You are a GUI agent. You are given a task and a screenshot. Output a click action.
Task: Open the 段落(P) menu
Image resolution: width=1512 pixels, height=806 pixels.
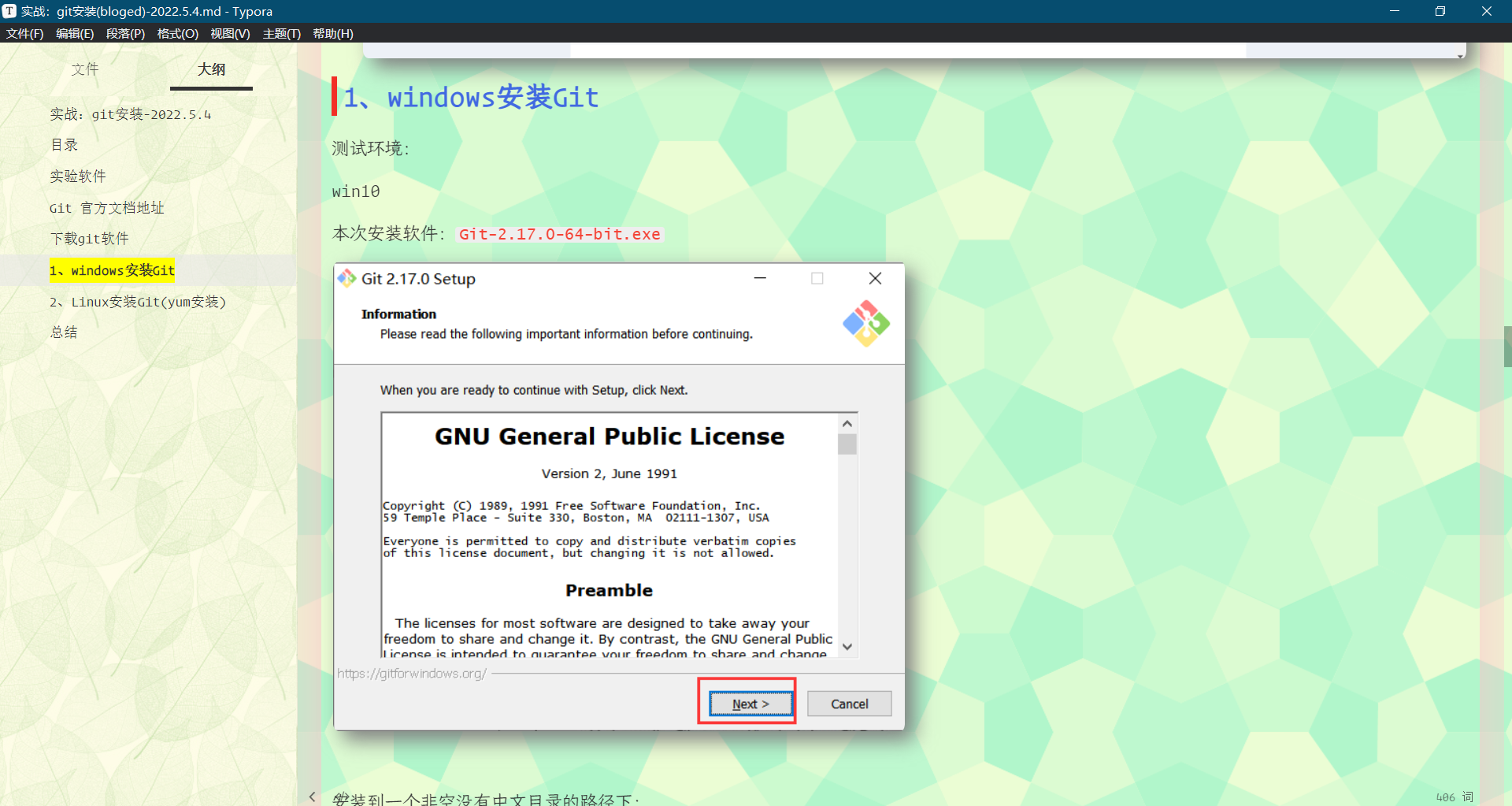coord(125,33)
